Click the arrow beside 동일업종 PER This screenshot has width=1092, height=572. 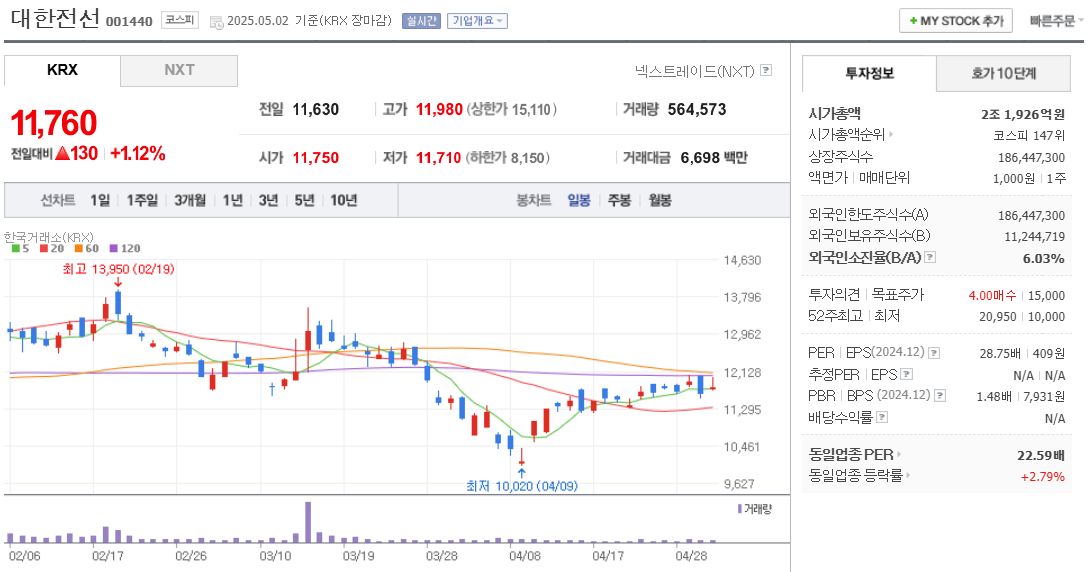click(899, 454)
